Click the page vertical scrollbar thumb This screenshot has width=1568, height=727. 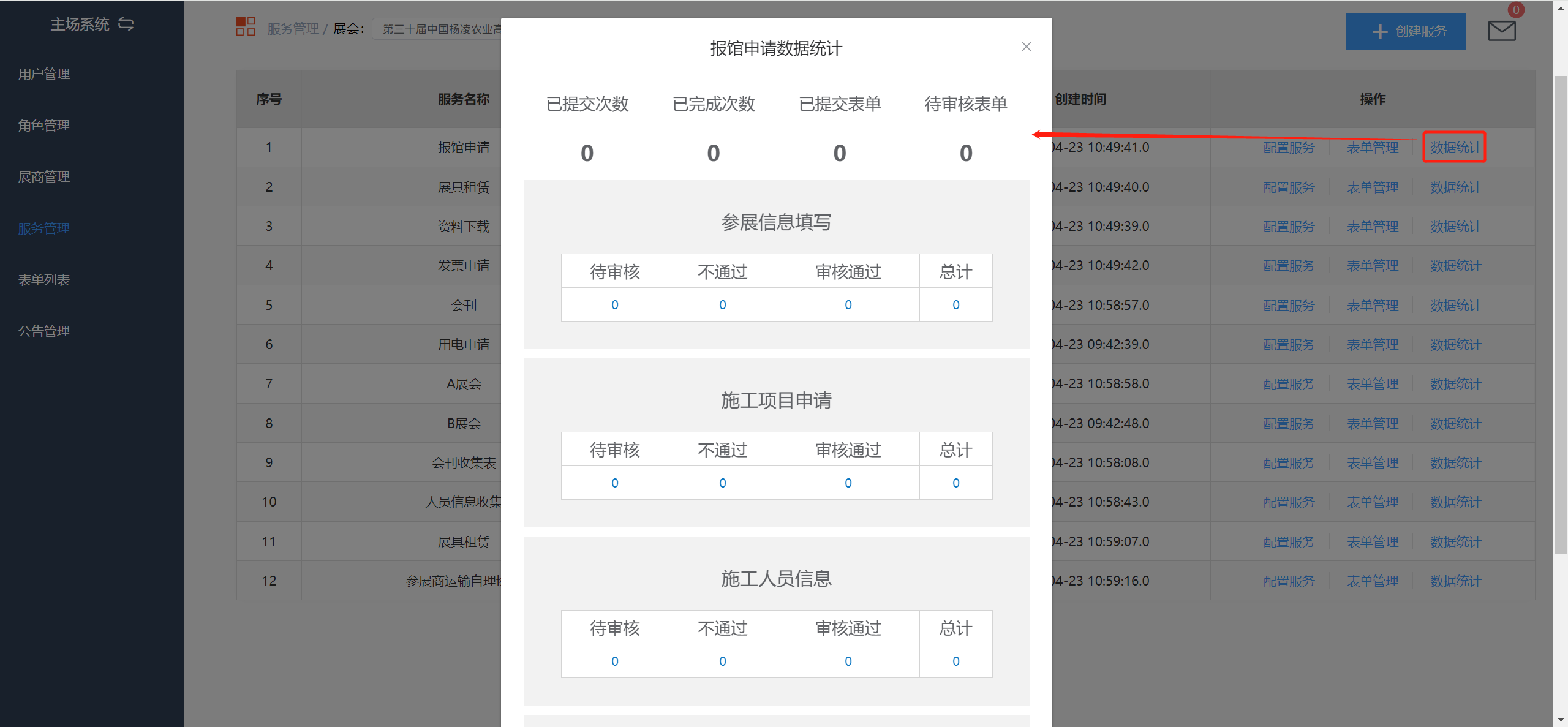click(1561, 315)
